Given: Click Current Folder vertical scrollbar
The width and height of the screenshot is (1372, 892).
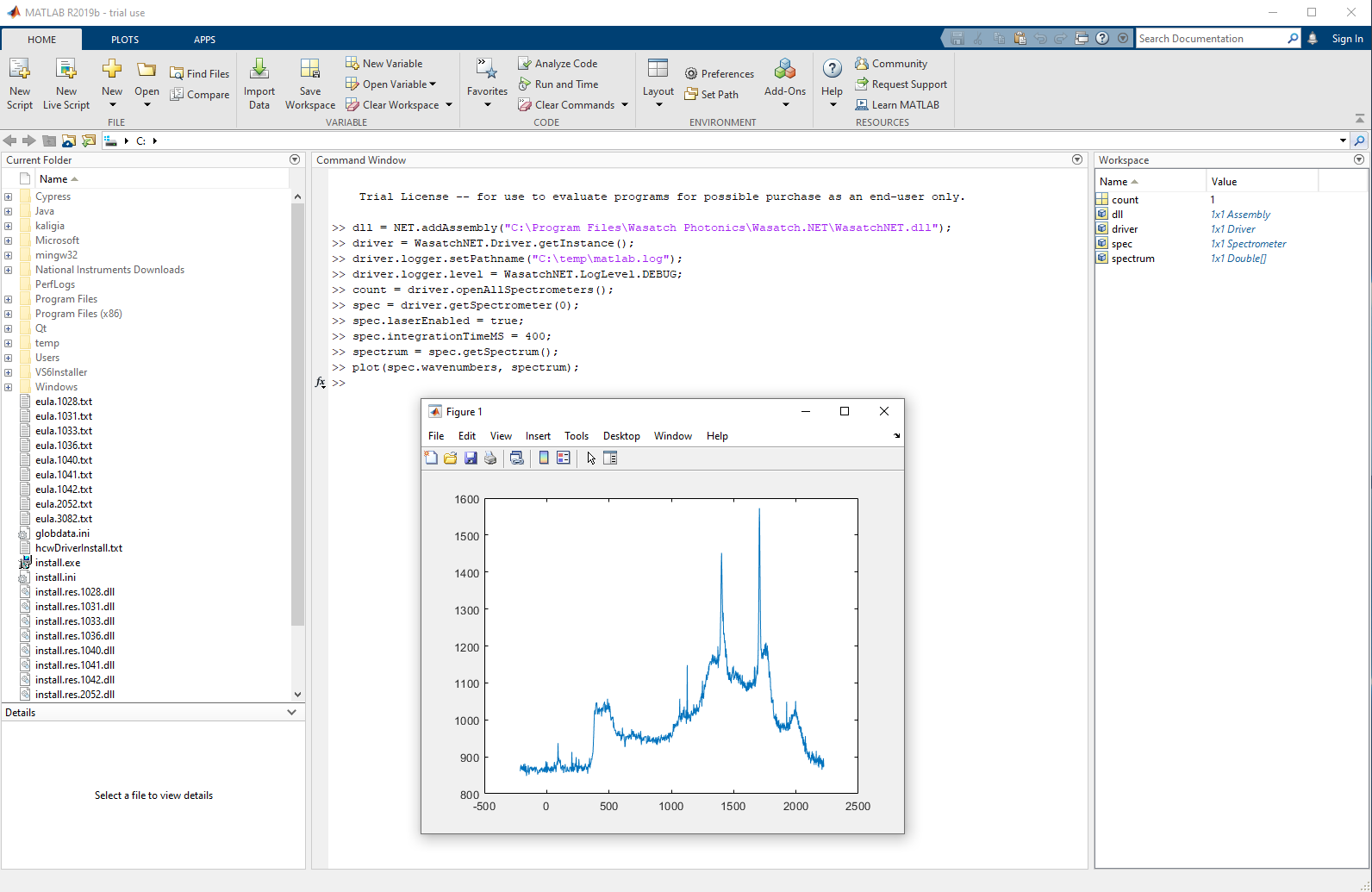Looking at the screenshot, I should (x=297, y=414).
